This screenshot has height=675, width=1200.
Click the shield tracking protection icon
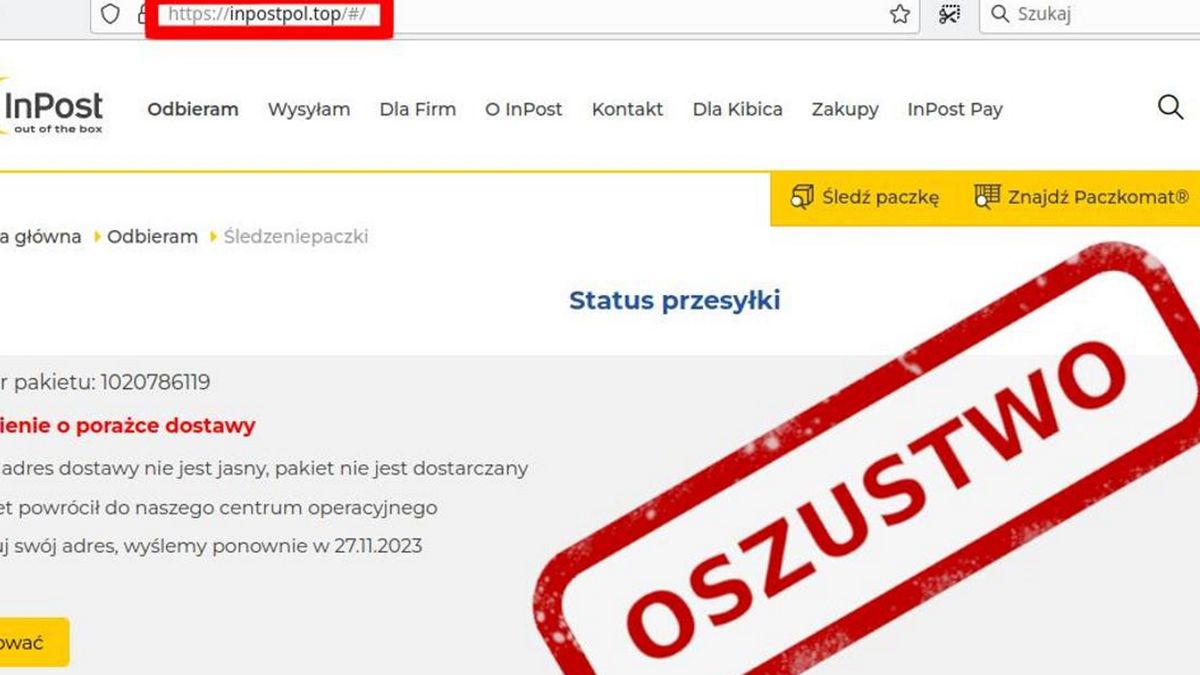pyautogui.click(x=111, y=14)
